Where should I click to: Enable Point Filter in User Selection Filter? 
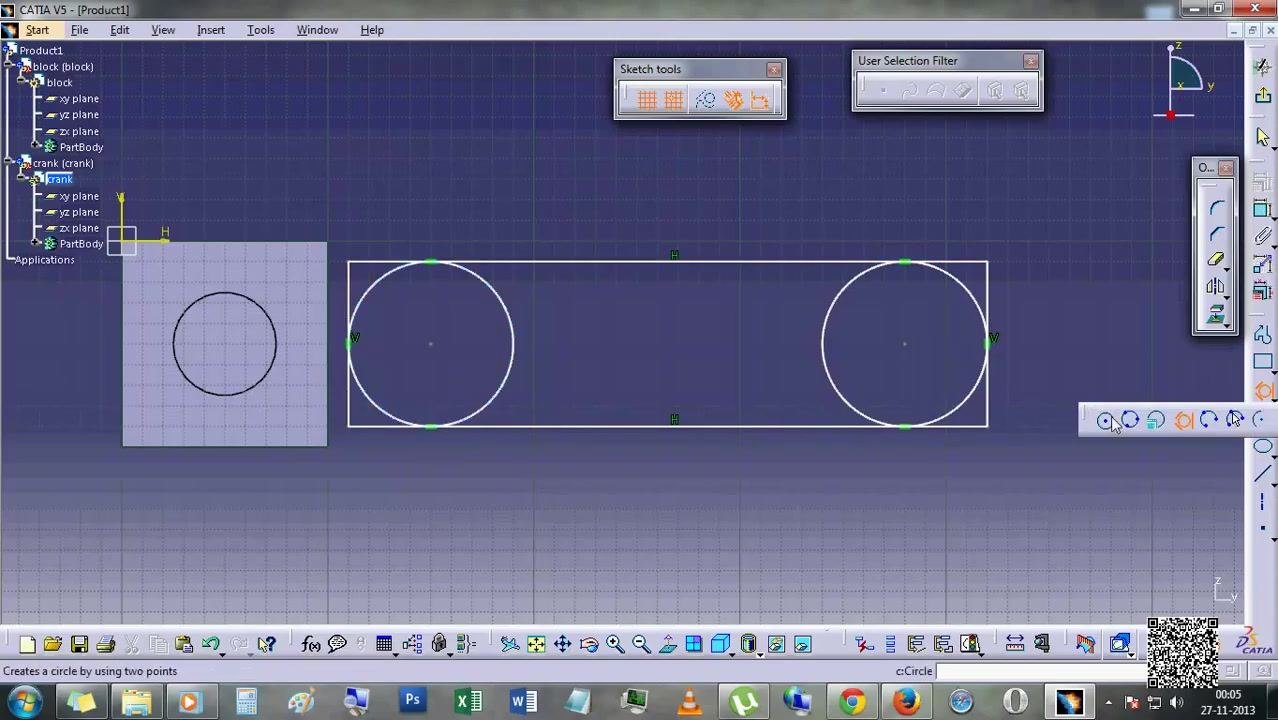tap(883, 92)
